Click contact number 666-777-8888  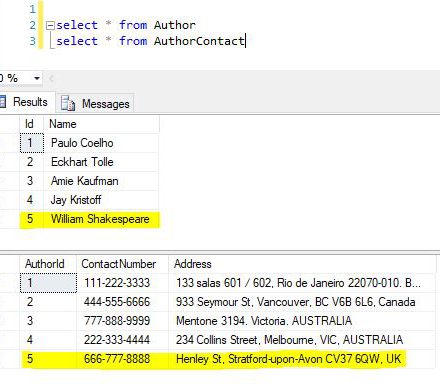122,359
